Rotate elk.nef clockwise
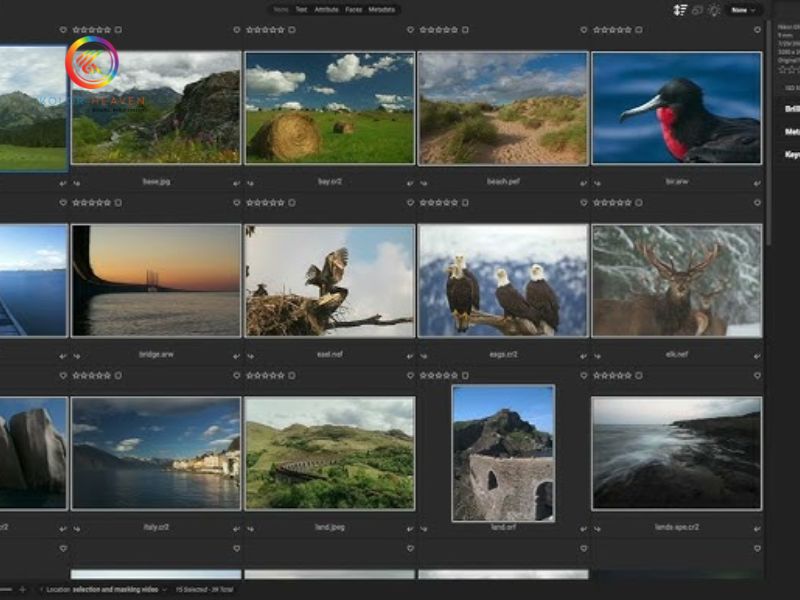This screenshot has height=600, width=800. pyautogui.click(x=757, y=356)
